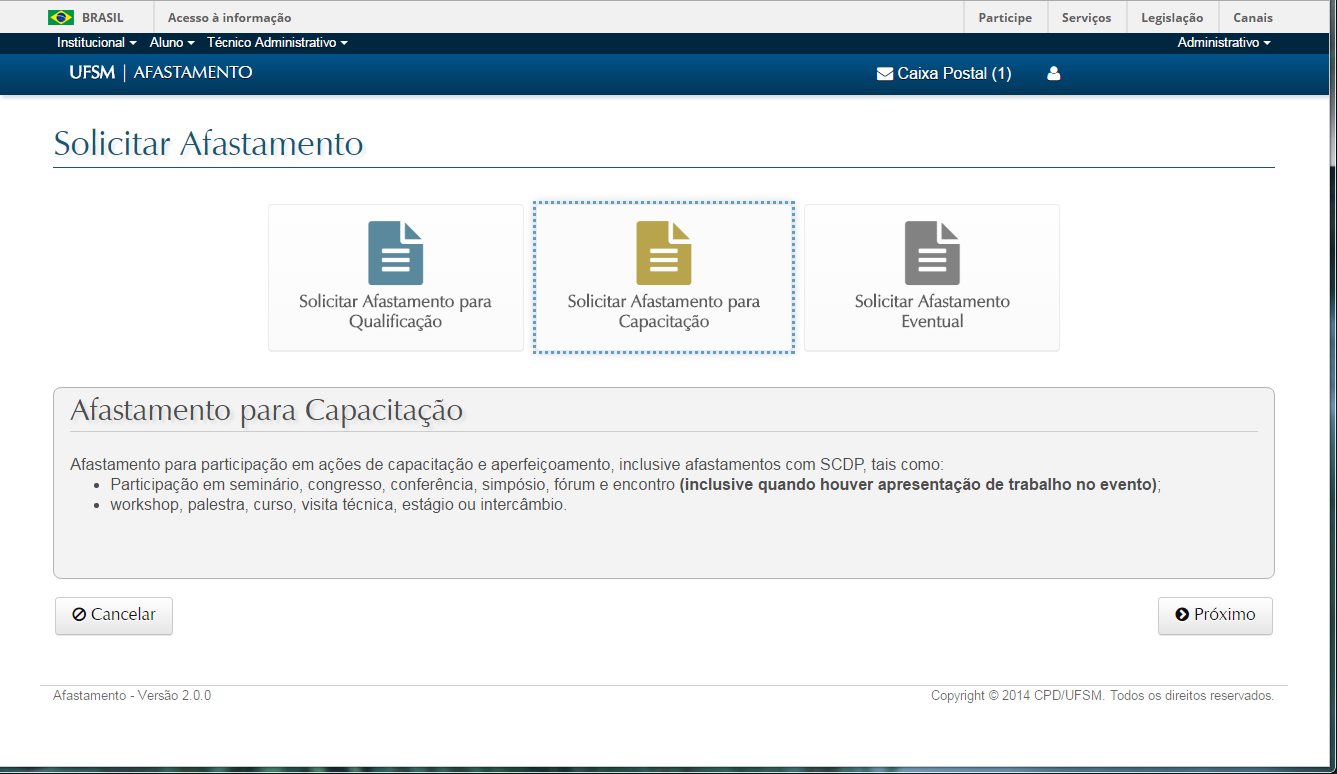The image size is (1337, 774).
Task: Select the Afastamento Eventual document icon
Action: 931,250
